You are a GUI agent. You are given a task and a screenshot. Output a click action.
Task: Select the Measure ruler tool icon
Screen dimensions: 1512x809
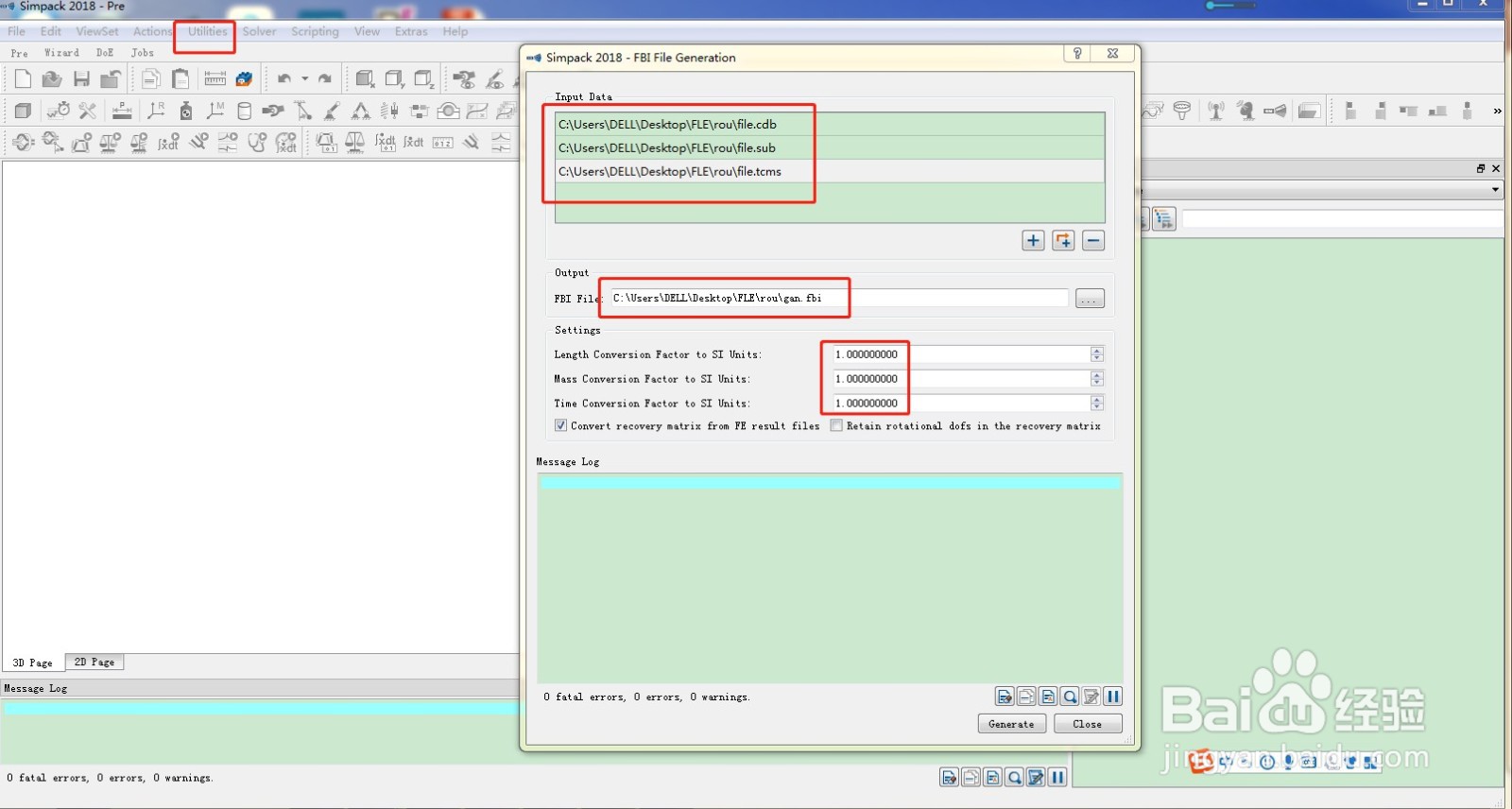[x=215, y=78]
